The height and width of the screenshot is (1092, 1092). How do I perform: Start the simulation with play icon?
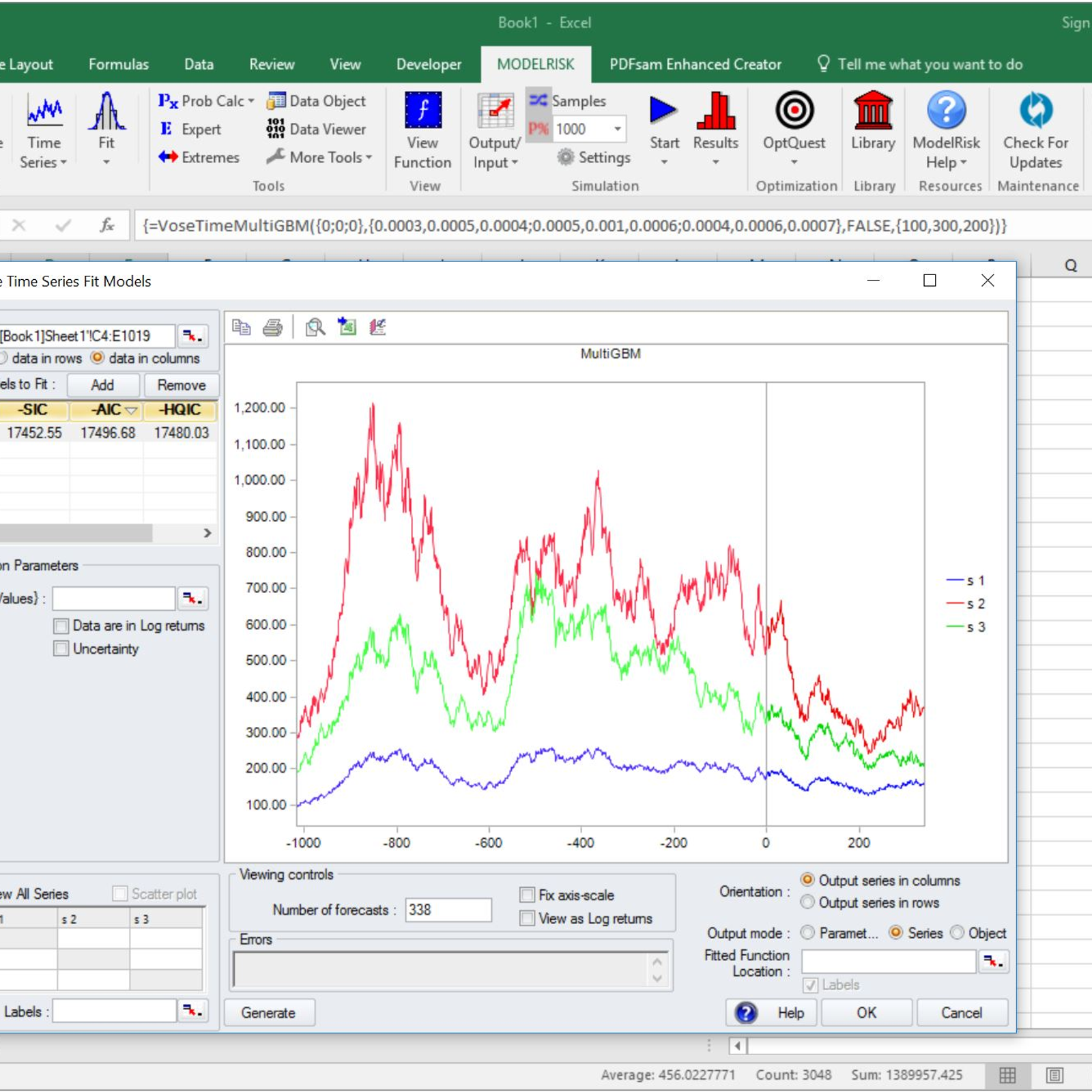point(663,110)
